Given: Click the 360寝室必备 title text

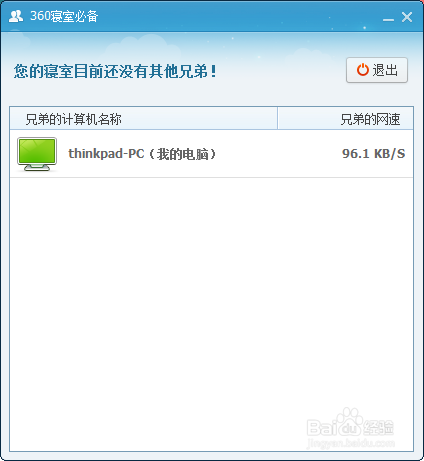Looking at the screenshot, I should 64,16.
